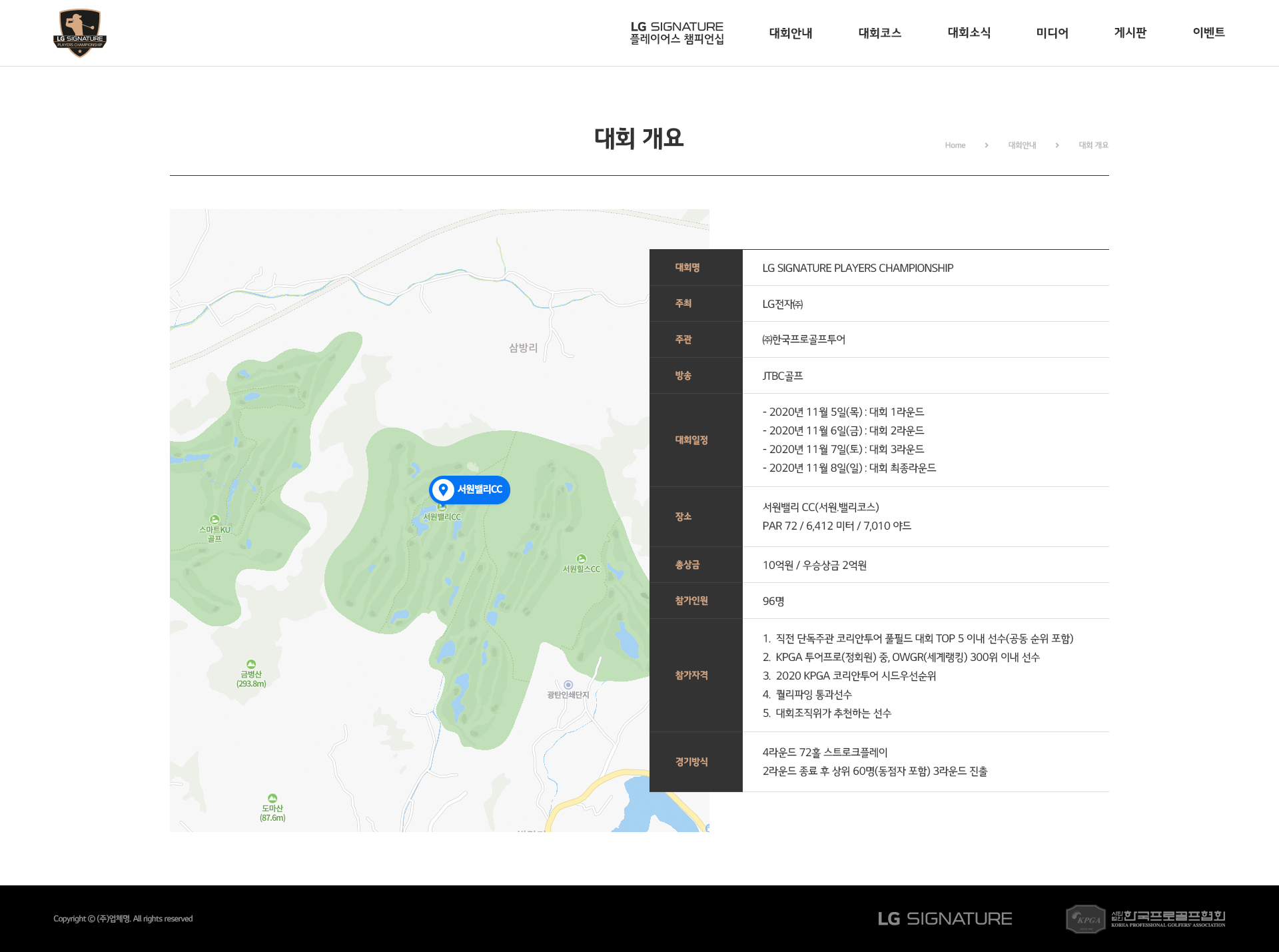The width and height of the screenshot is (1279, 952).
Task: Click the ㈜한국프로골프투어 value
Action: [x=804, y=340]
